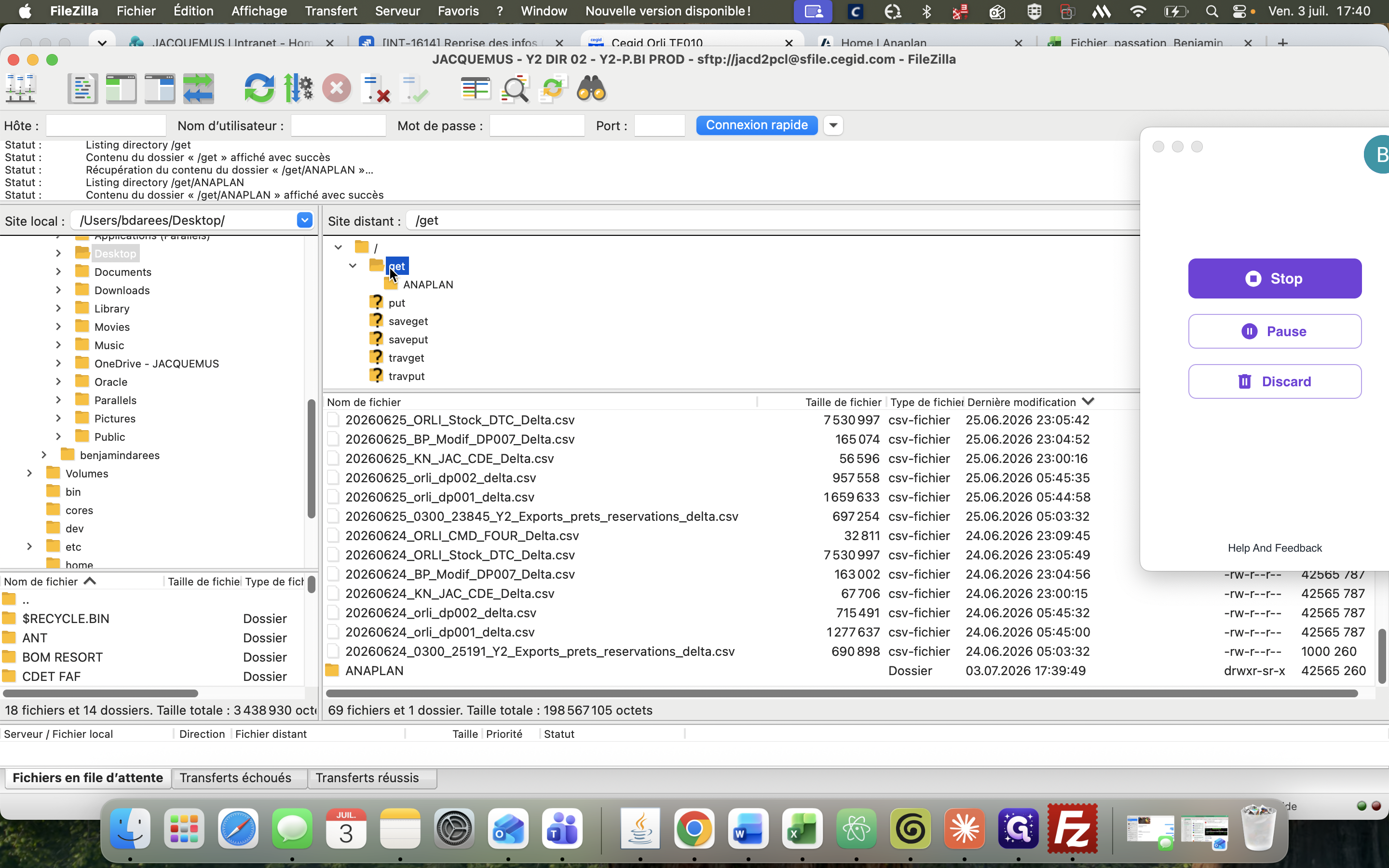Open local site path dropdown
Viewport: 1389px width, 868px height.
(x=305, y=220)
